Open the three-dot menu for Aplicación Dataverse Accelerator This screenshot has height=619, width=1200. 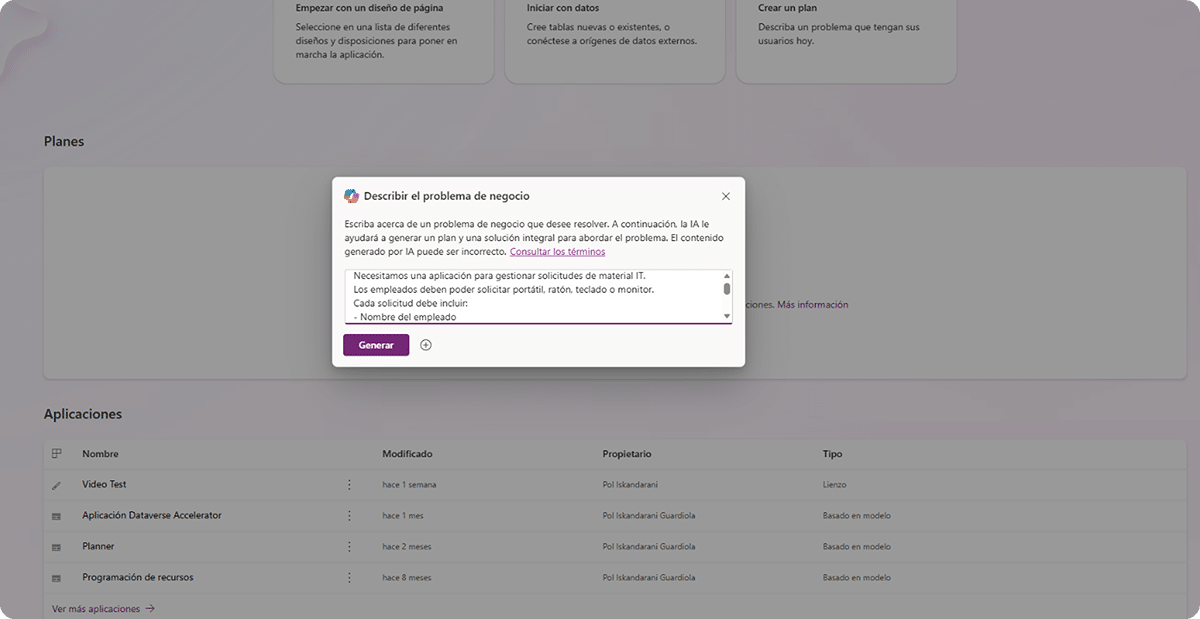coord(349,515)
